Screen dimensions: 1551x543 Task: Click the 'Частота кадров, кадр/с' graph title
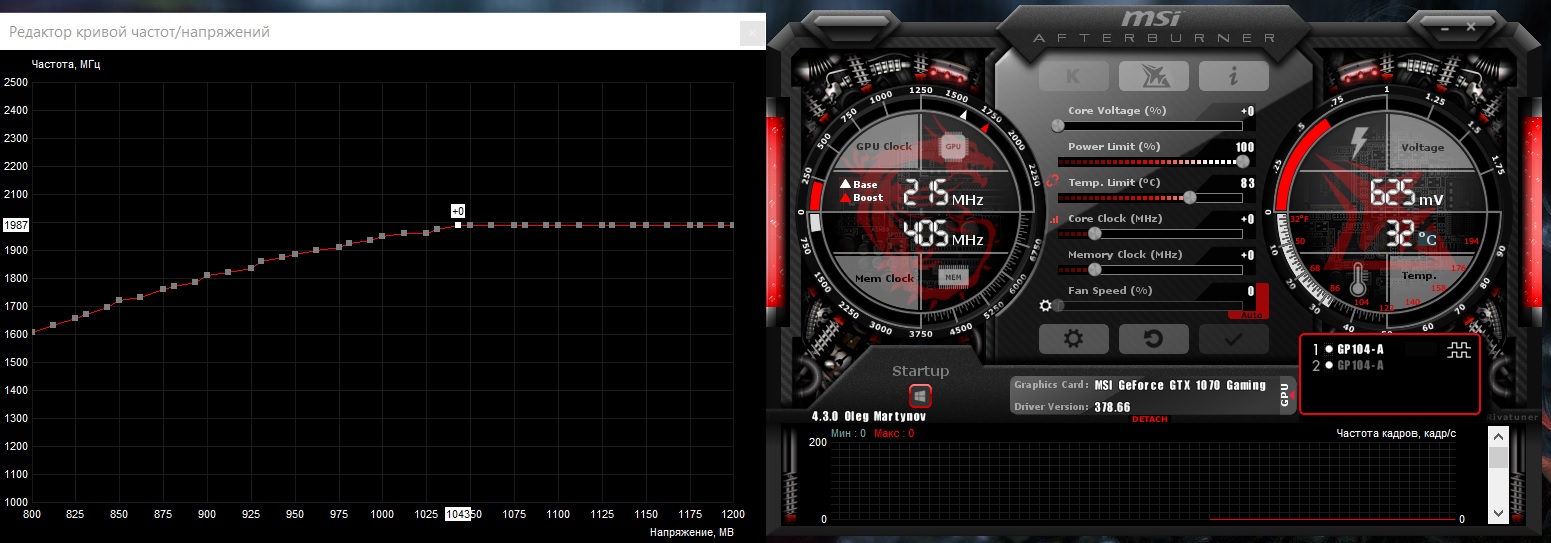1396,433
